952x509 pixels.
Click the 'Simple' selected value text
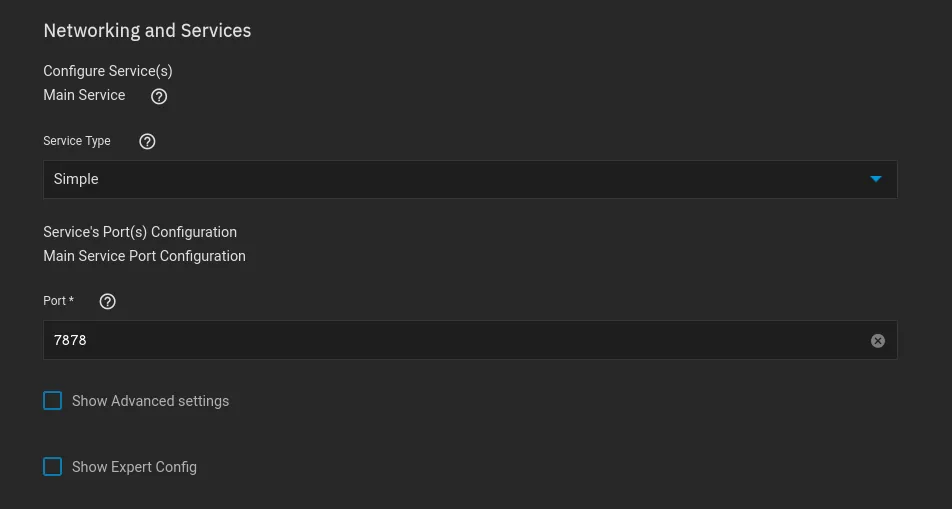pos(76,179)
